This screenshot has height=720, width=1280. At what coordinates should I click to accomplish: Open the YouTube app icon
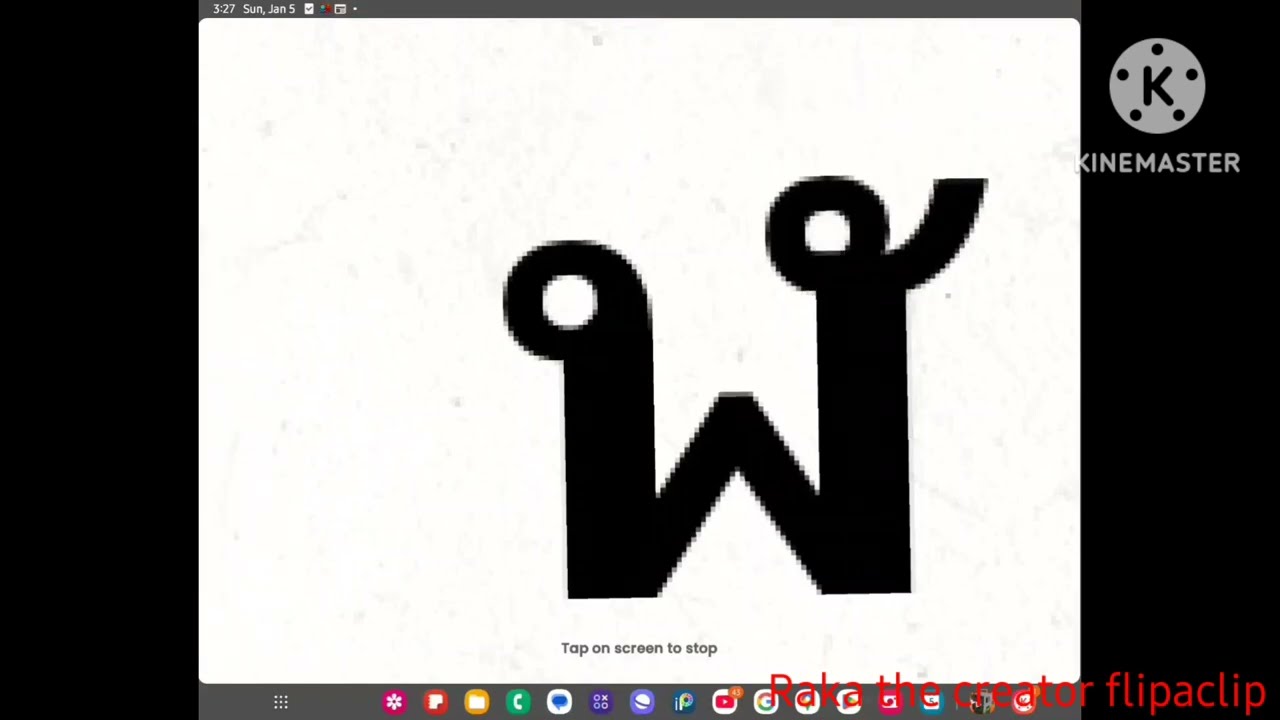tap(725, 702)
